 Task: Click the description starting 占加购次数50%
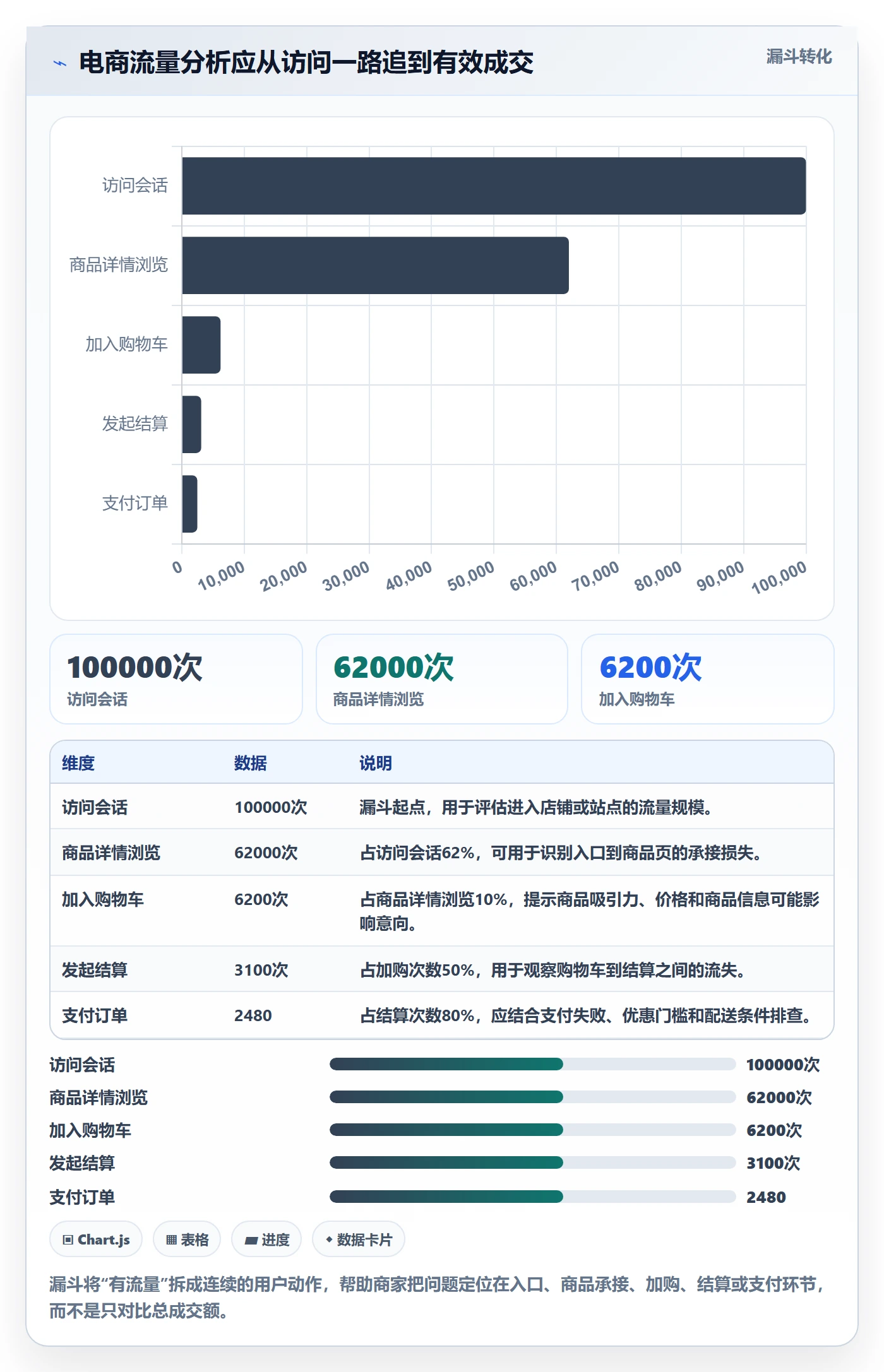552,970
